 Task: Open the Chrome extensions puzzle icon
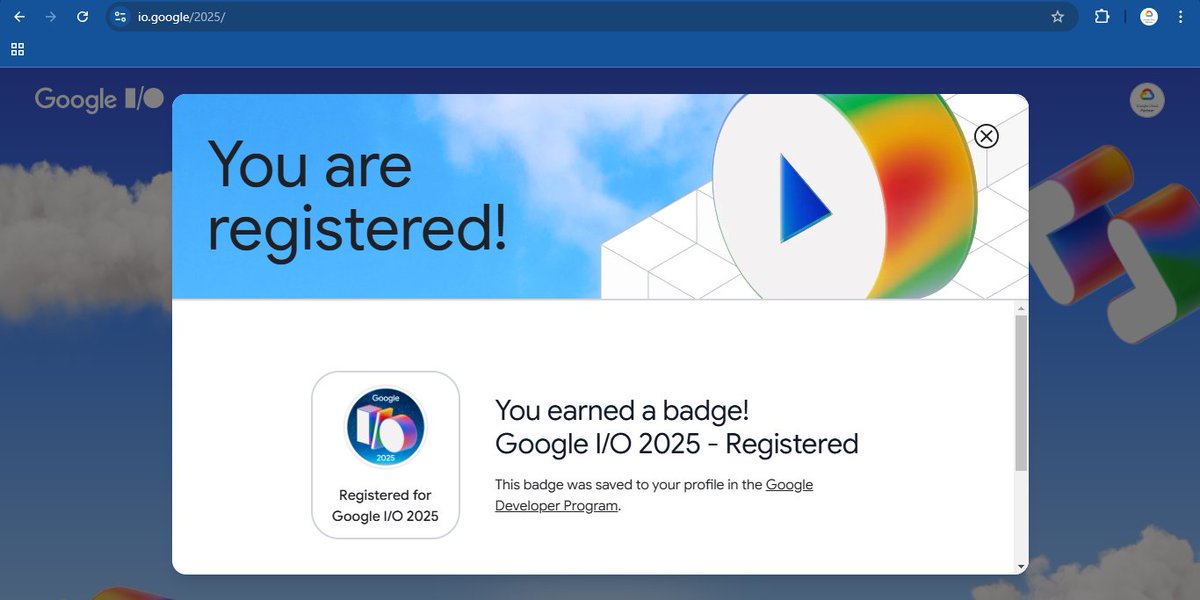(x=1103, y=16)
